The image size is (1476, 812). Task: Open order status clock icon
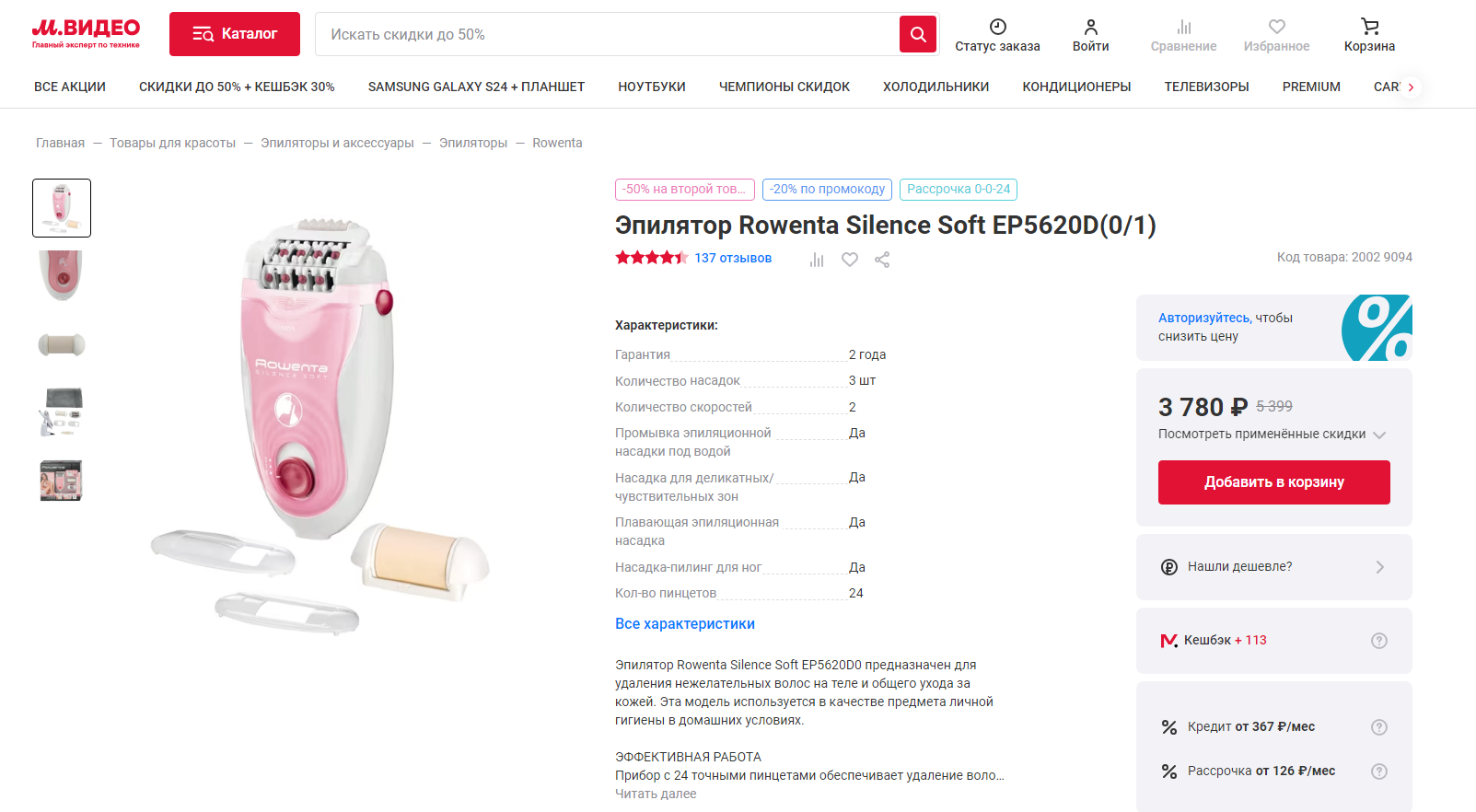tap(997, 28)
